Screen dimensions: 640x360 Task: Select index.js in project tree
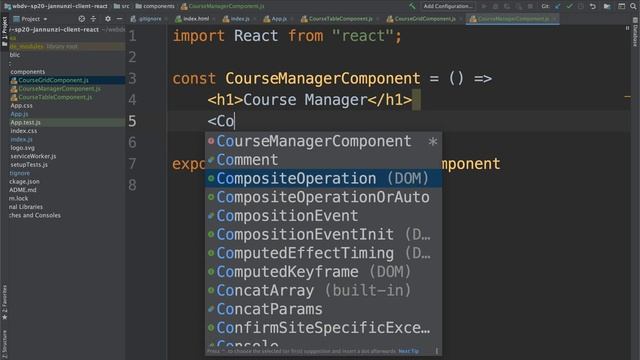click(x=21, y=140)
